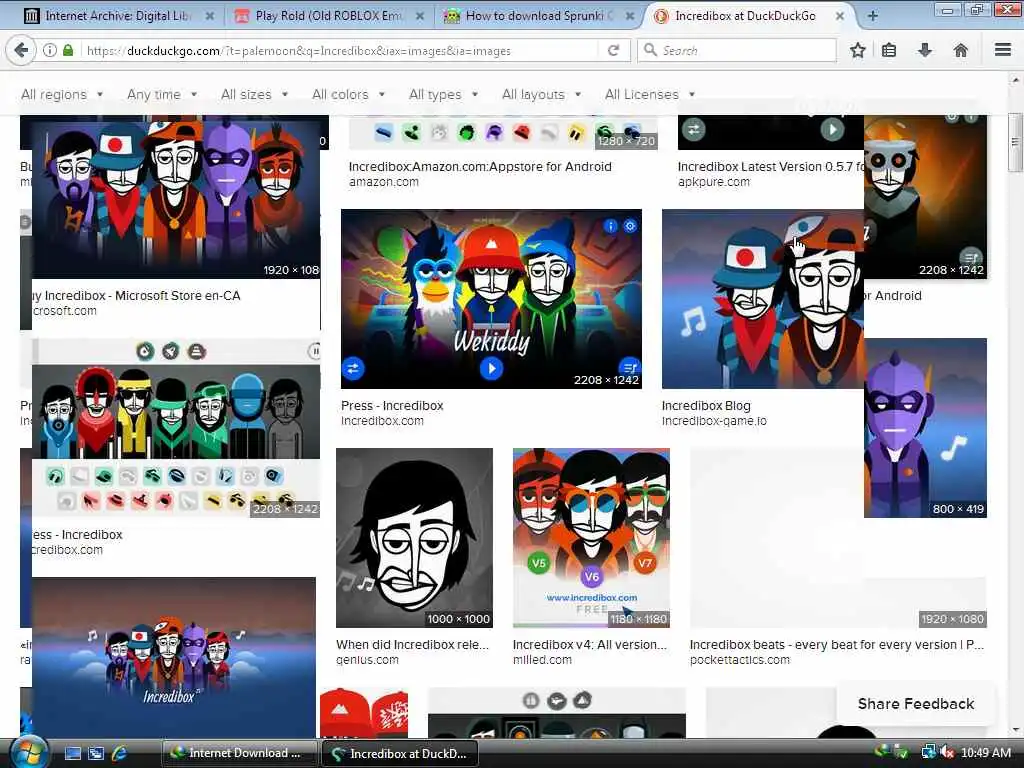This screenshot has width=1024, height=768.
Task: Reload the page with refresh icon
Action: coord(613,50)
